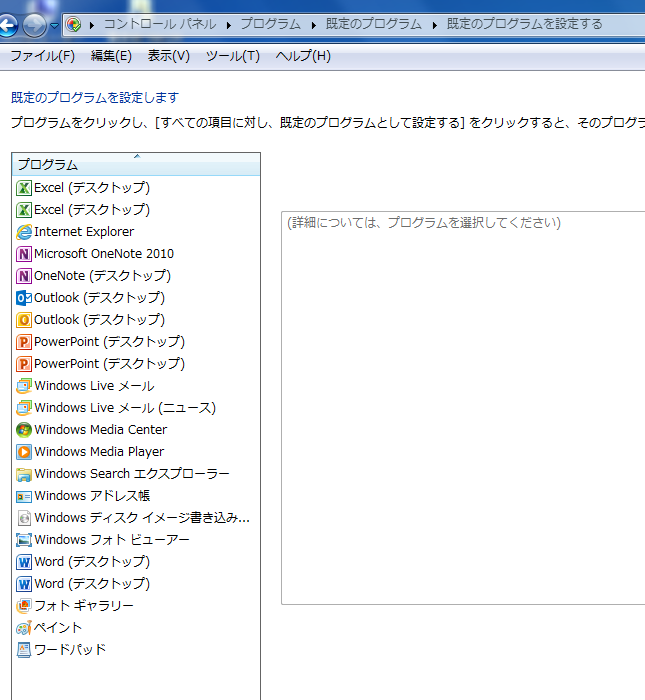The height and width of the screenshot is (700, 645).
Task: Sort list by プログラム column header
Action: (136, 164)
